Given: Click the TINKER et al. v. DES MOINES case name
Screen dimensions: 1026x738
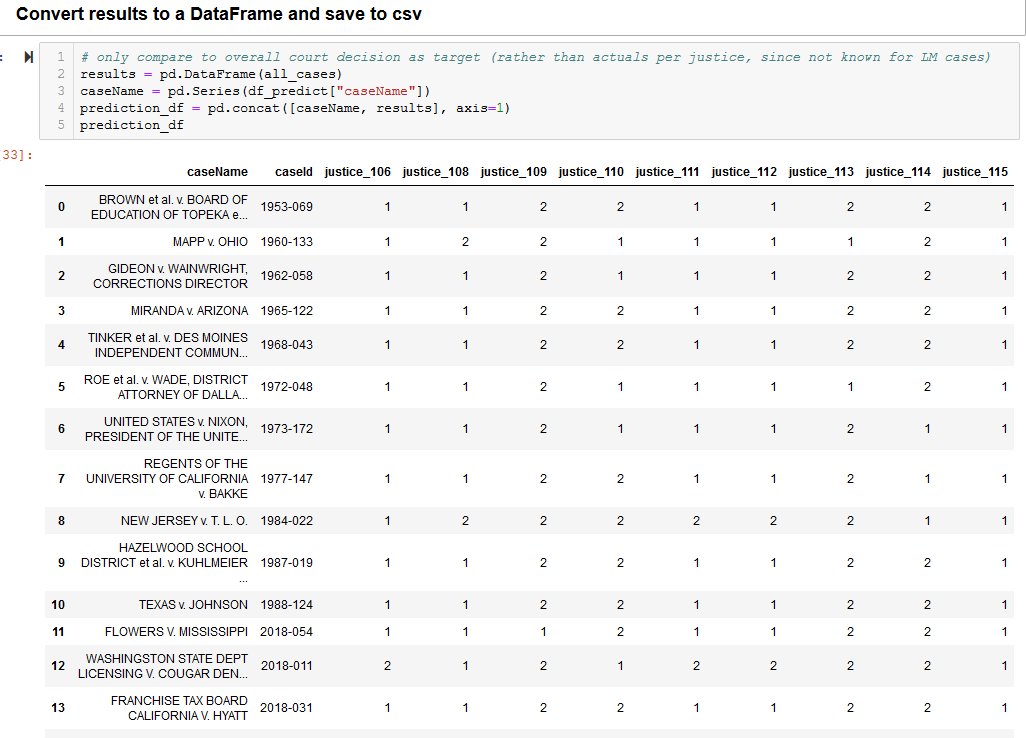Looking at the screenshot, I should click(x=168, y=345).
